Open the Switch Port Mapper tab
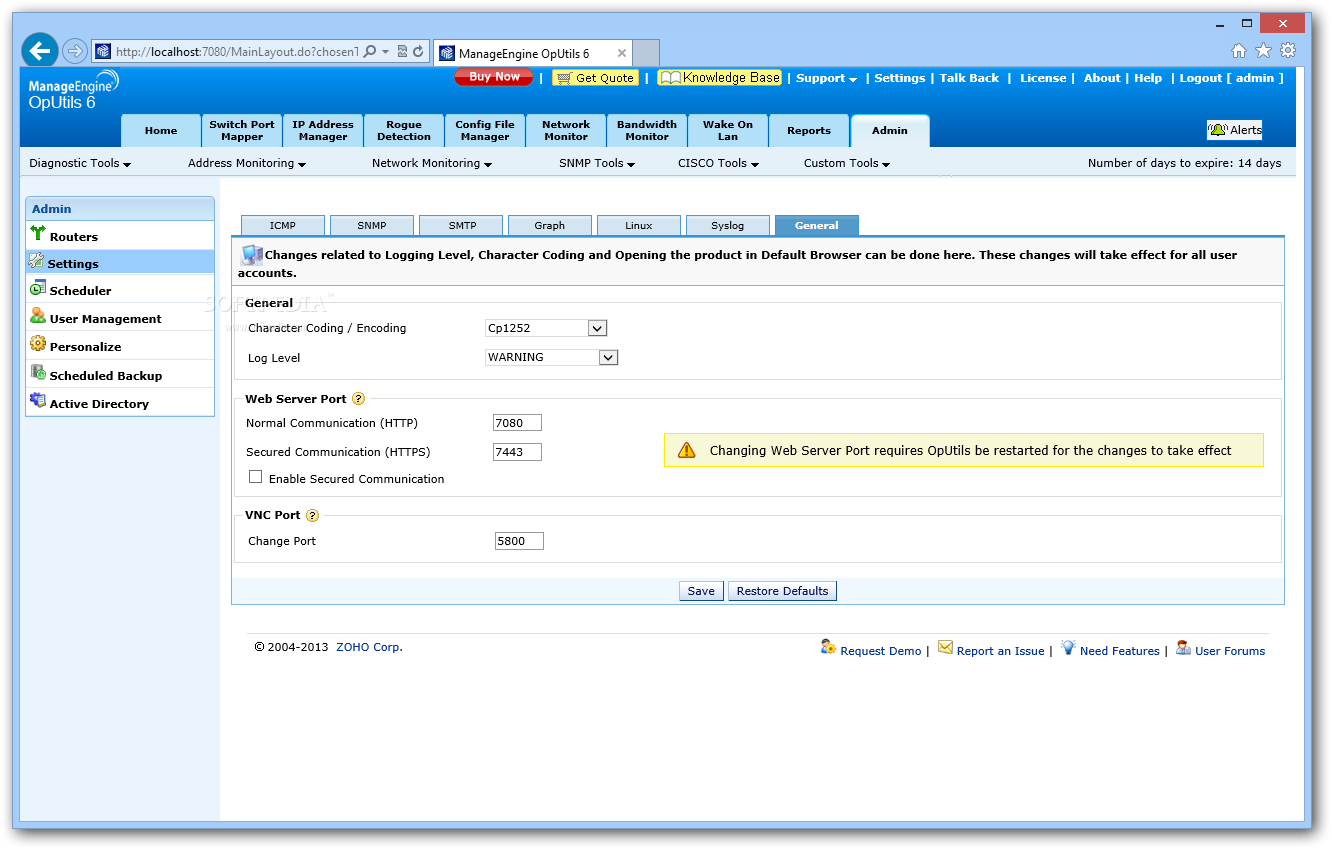This screenshot has width=1332, height=849. click(242, 131)
